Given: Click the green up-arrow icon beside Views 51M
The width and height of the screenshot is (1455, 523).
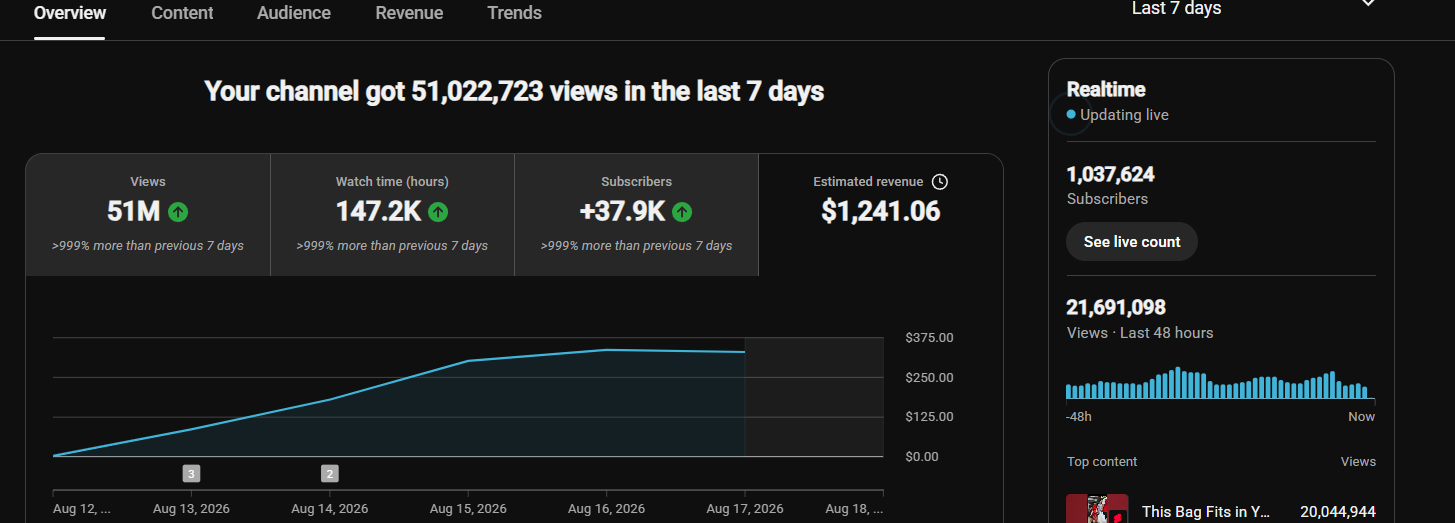Looking at the screenshot, I should click(178, 212).
